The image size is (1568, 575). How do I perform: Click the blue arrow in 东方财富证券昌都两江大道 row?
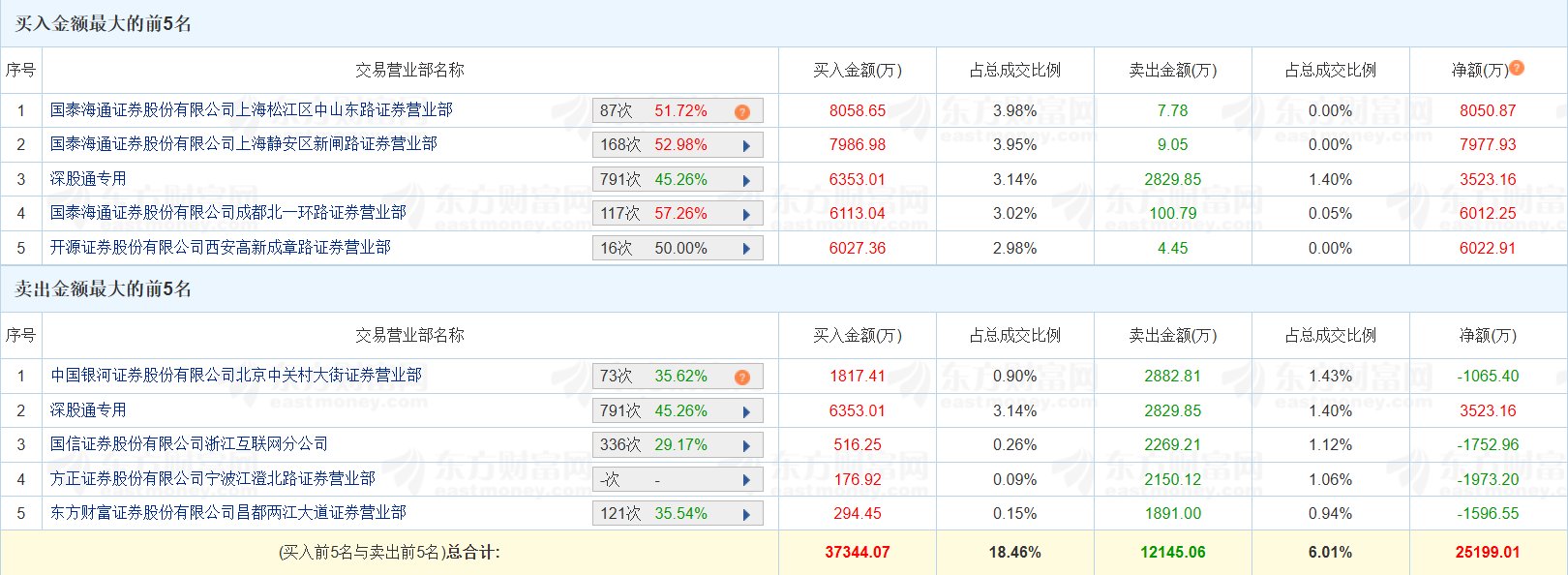[746, 515]
